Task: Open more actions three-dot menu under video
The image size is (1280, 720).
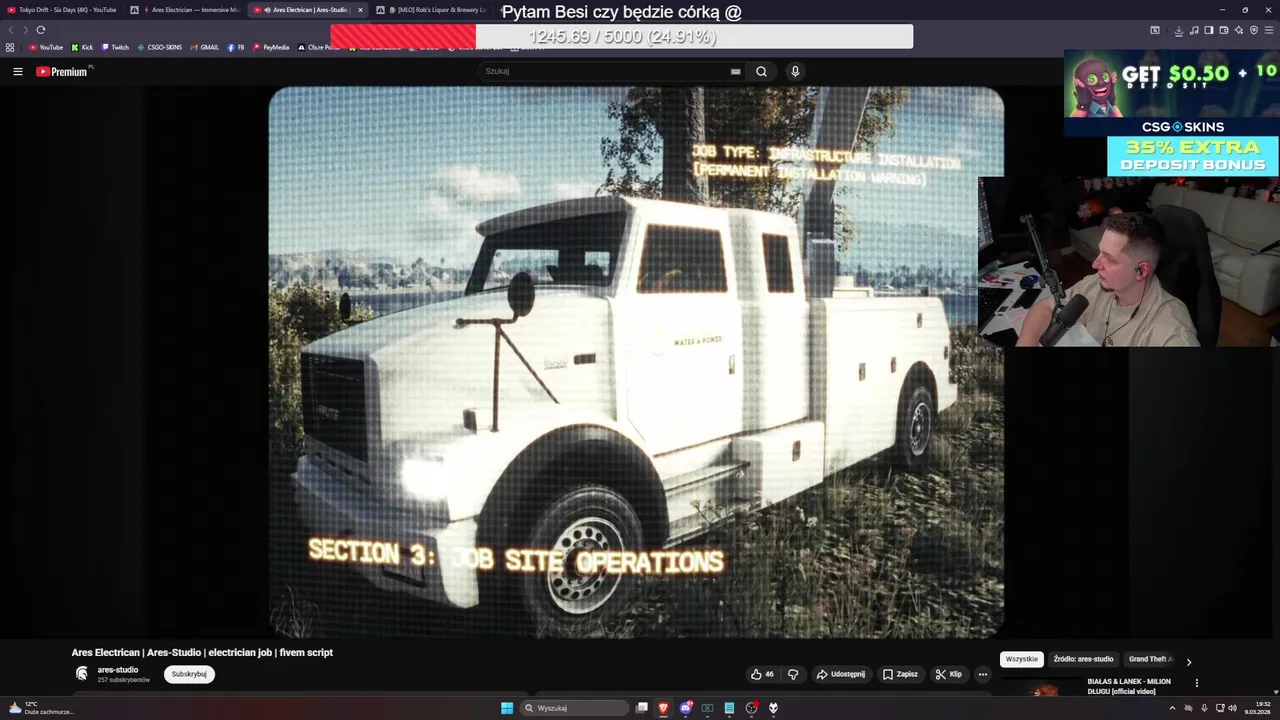Action: pyautogui.click(x=982, y=674)
